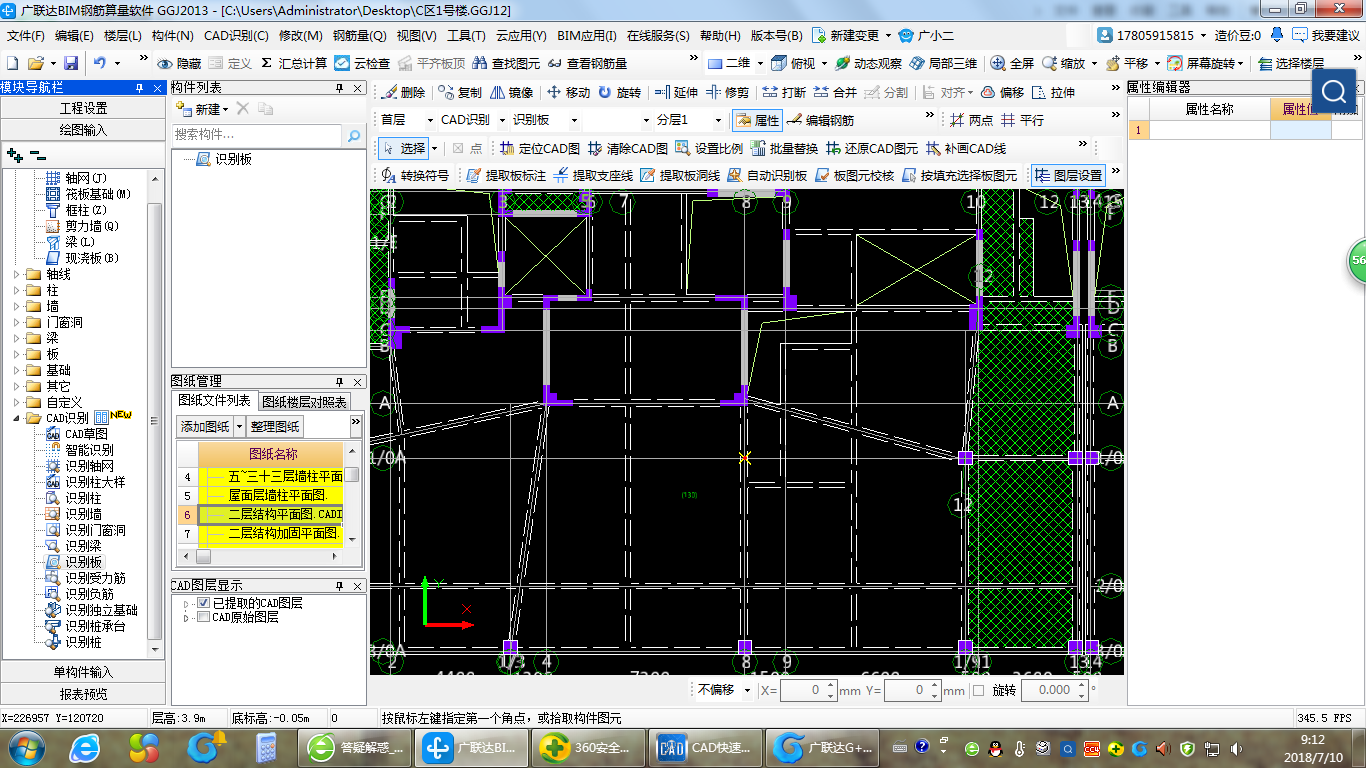Click 板图元校核 slab element check
This screenshot has height=768, width=1366.
[x=855, y=175]
